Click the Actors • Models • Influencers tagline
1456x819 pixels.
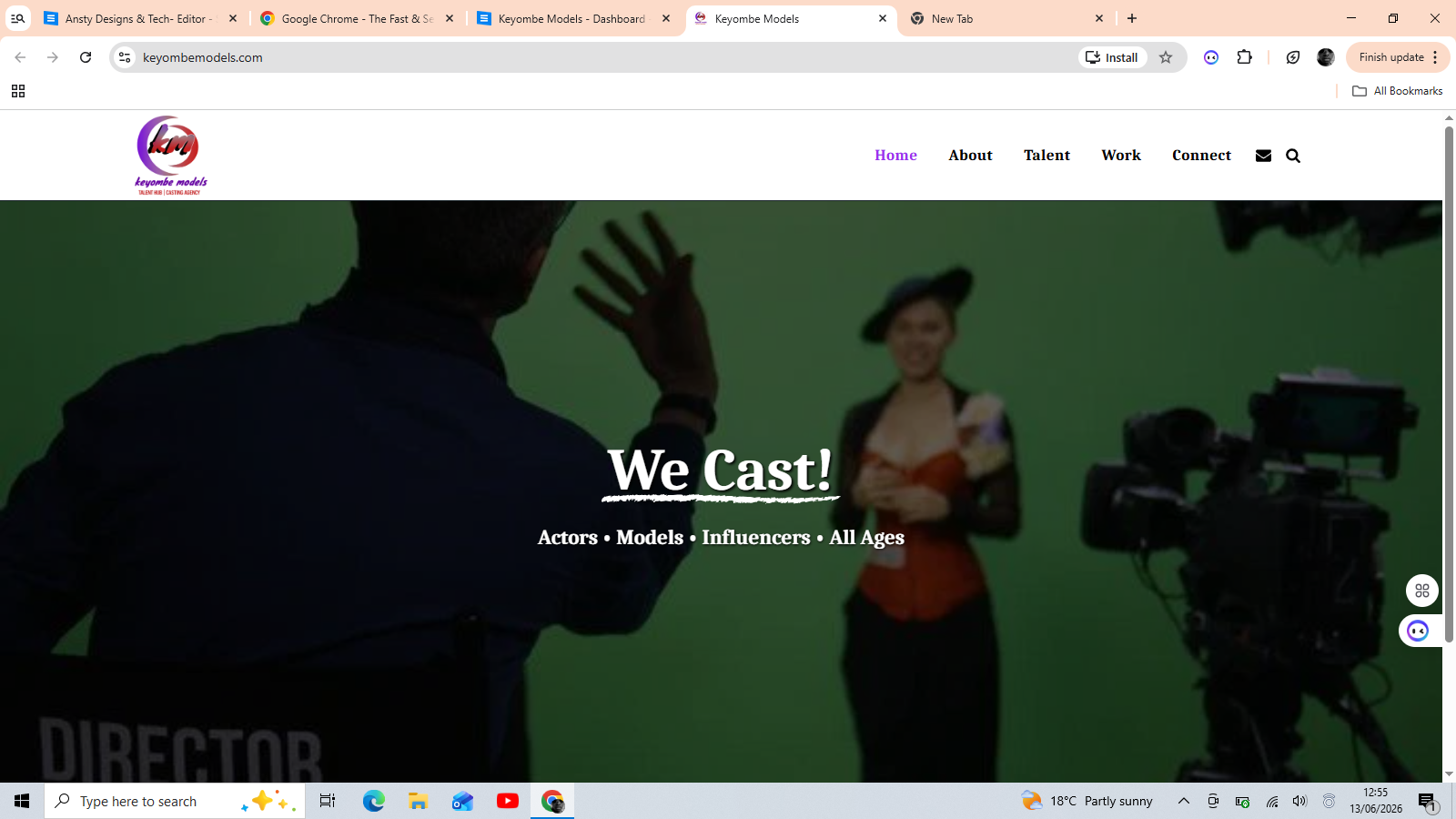721,538
